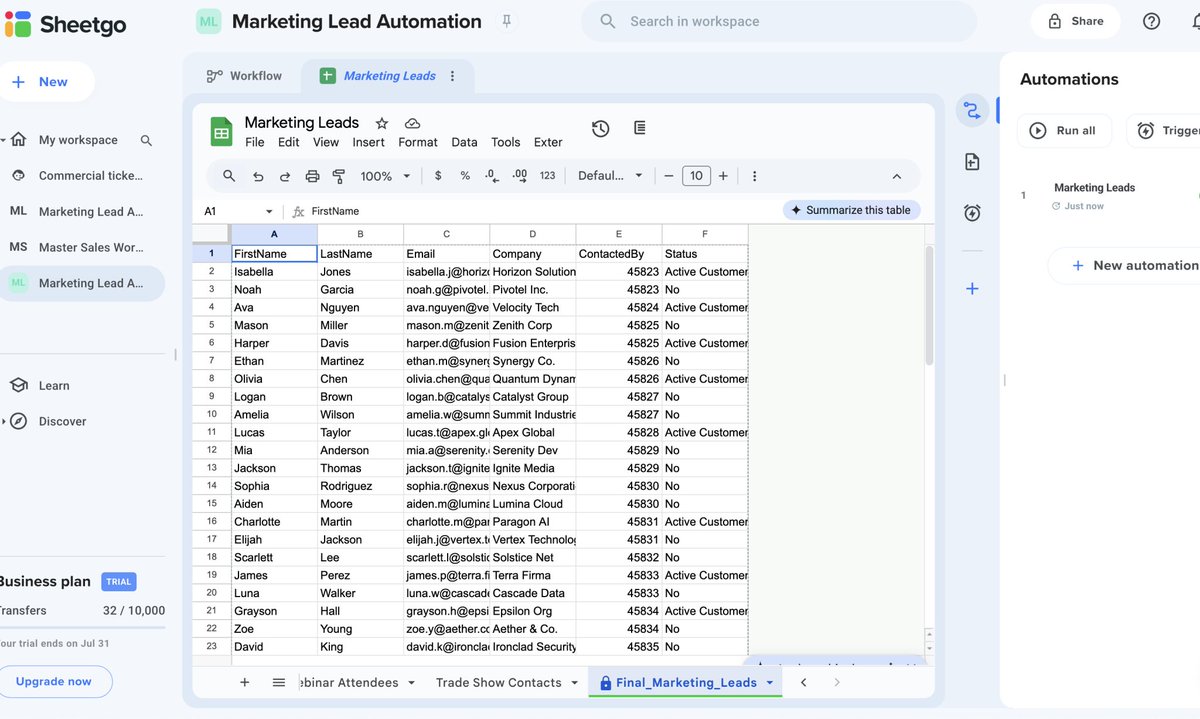
Task: Star the Marketing Leads spreadsheet
Action: [381, 123]
